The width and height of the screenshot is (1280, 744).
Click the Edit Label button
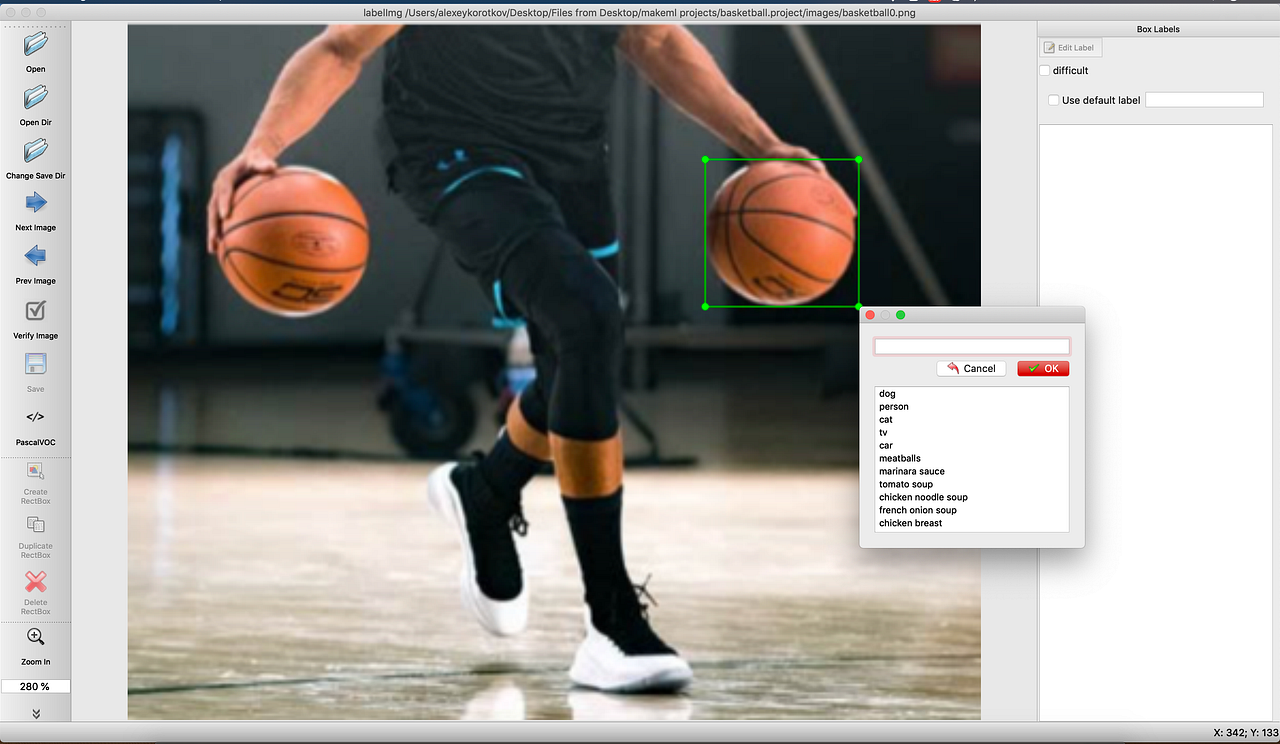click(1069, 47)
